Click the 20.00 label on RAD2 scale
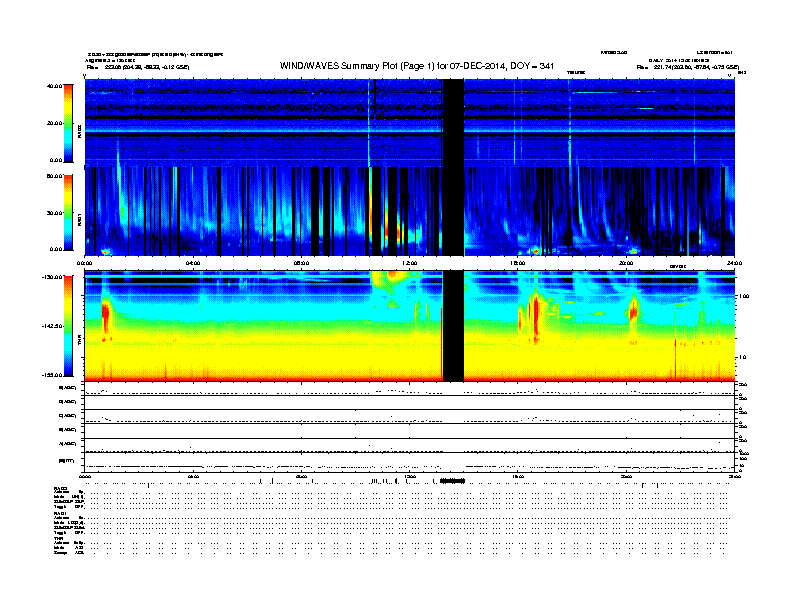The width and height of the screenshot is (792, 612). (x=54, y=123)
